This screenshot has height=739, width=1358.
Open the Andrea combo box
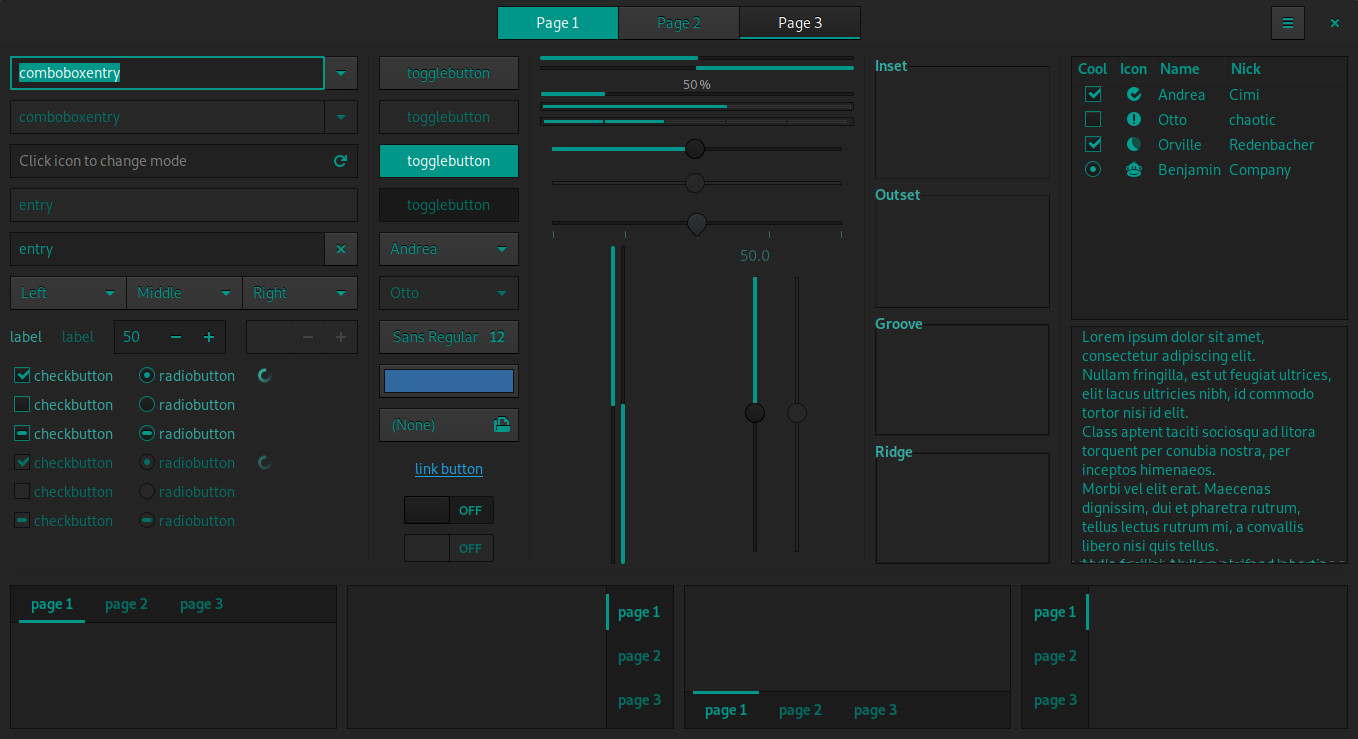click(x=449, y=249)
